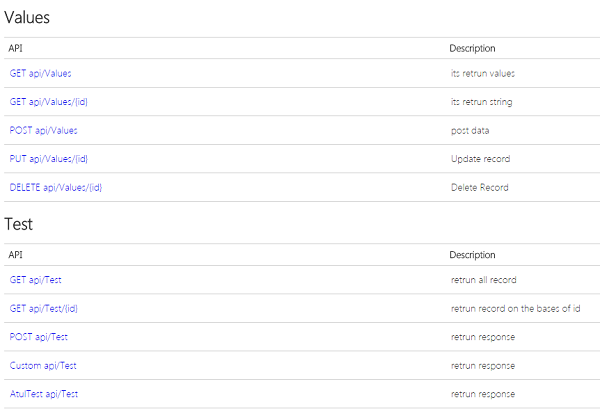The height and width of the screenshot is (416, 600).
Task: Open POST api/Values documentation link
Action: pos(43,130)
